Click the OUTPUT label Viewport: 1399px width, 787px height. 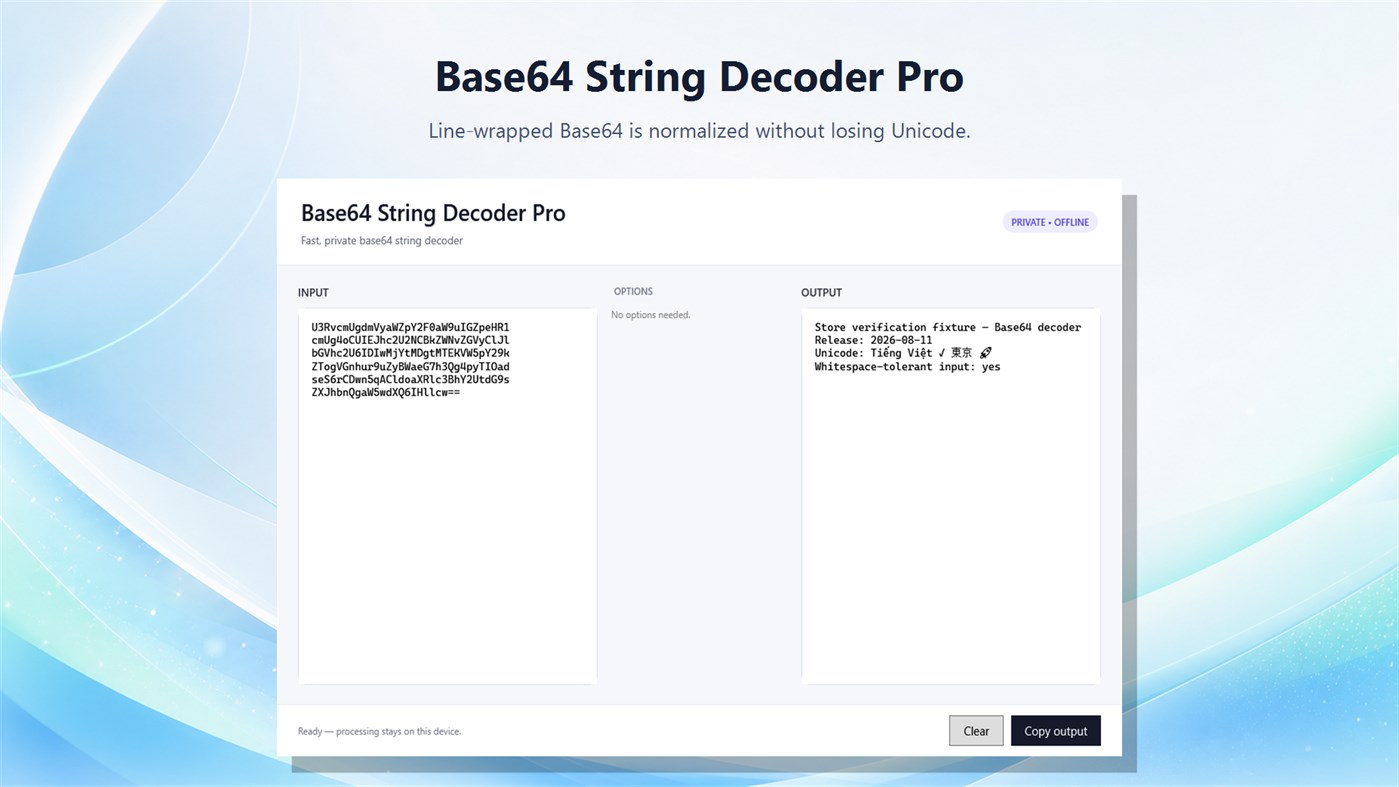(x=821, y=293)
